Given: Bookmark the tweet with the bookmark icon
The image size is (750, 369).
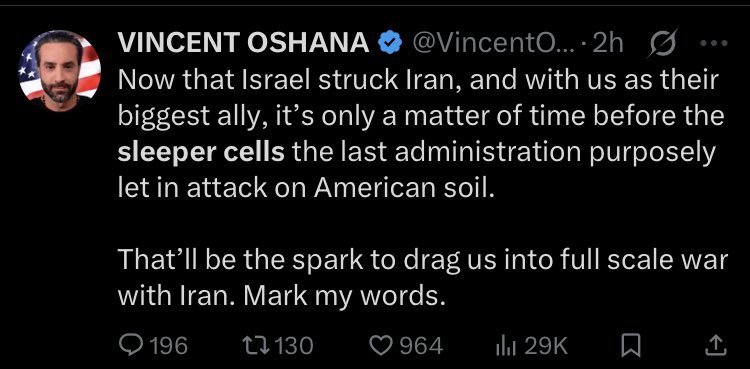Looking at the screenshot, I should pos(630,346).
